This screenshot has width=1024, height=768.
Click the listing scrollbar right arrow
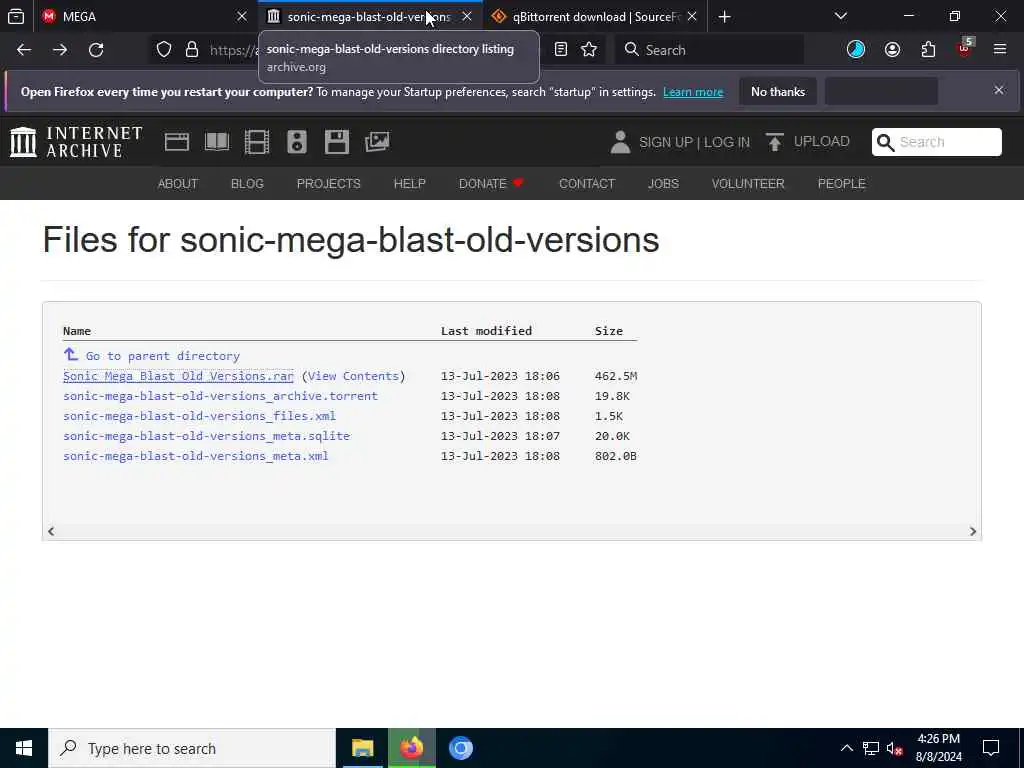click(973, 532)
